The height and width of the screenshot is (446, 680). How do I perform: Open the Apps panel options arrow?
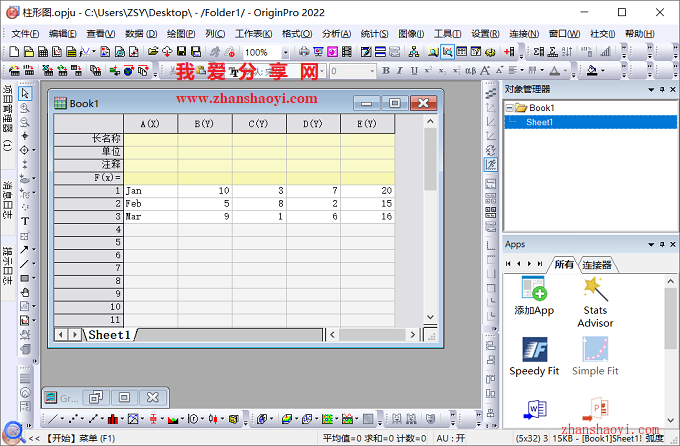tap(651, 244)
